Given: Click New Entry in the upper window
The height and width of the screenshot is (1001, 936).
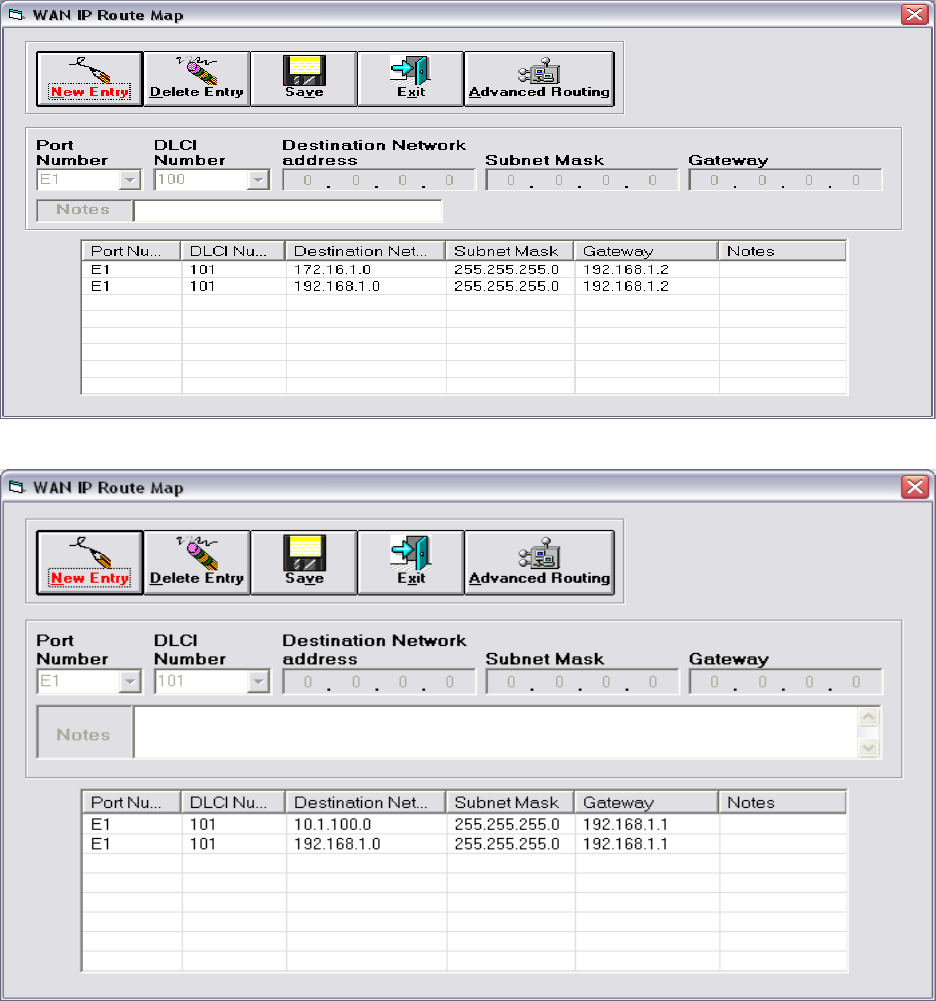Looking at the screenshot, I should pyautogui.click(x=89, y=79).
